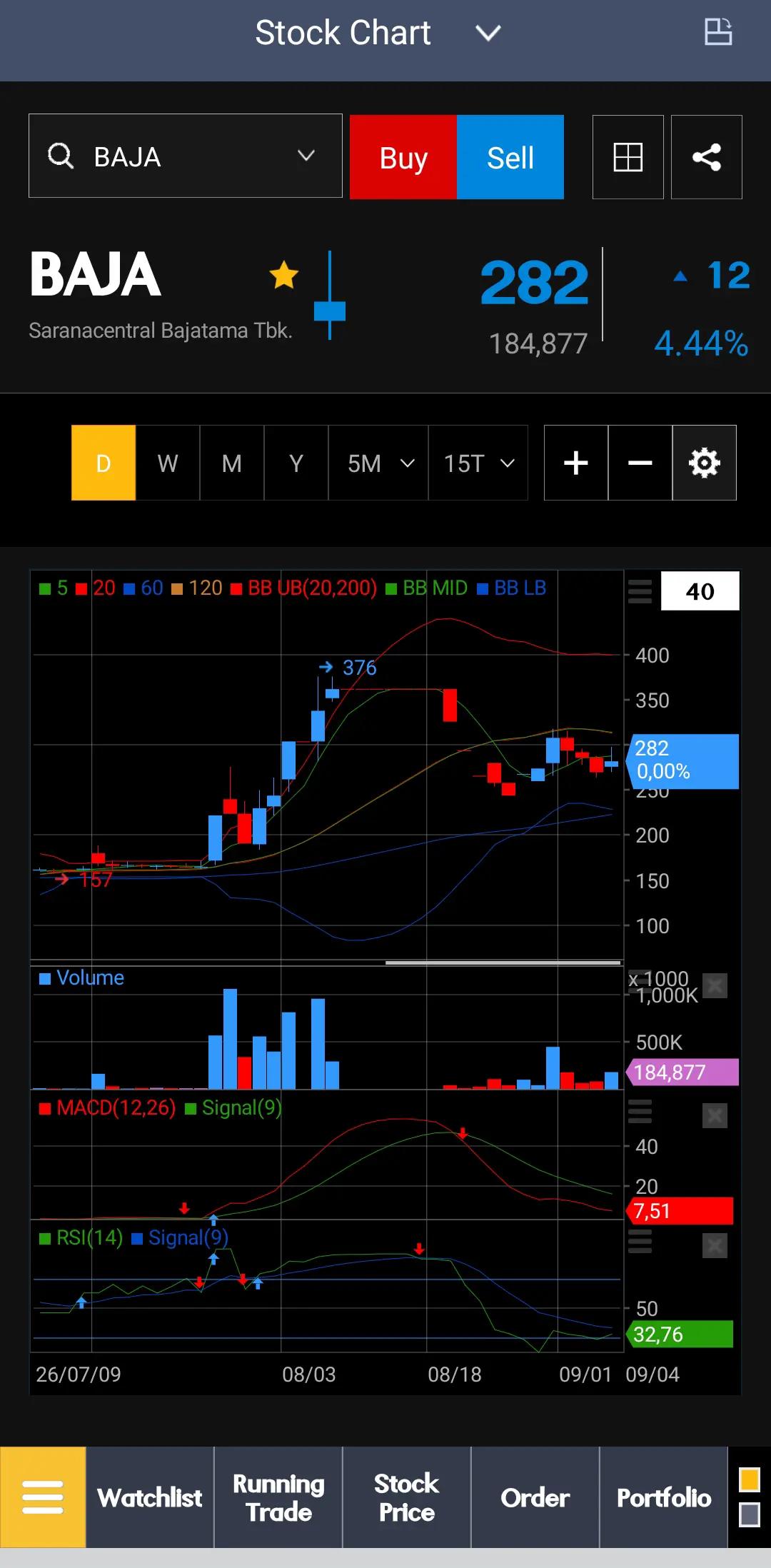Click the 157 low price marker
This screenshot has height=1568, width=771.
84,880
